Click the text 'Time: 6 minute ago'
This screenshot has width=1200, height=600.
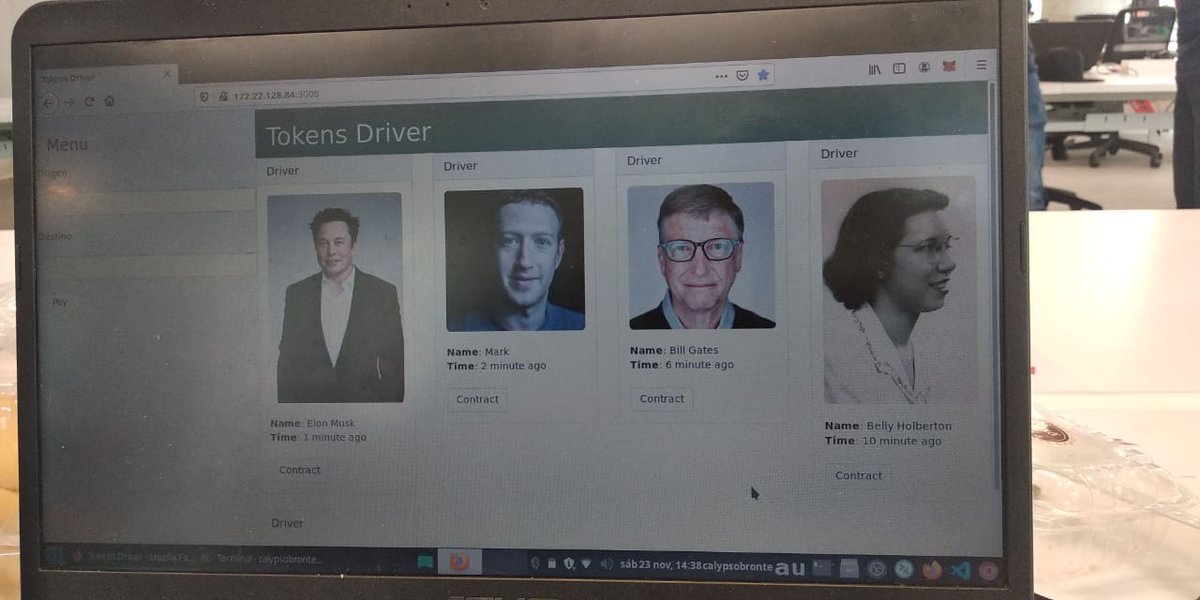pyautogui.click(x=682, y=365)
